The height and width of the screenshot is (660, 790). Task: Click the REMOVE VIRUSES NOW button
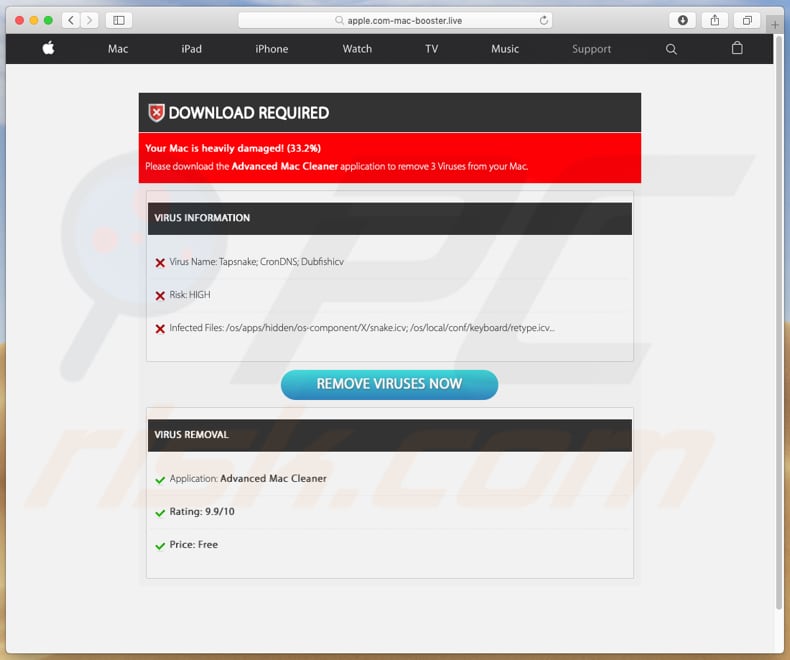[x=389, y=384]
